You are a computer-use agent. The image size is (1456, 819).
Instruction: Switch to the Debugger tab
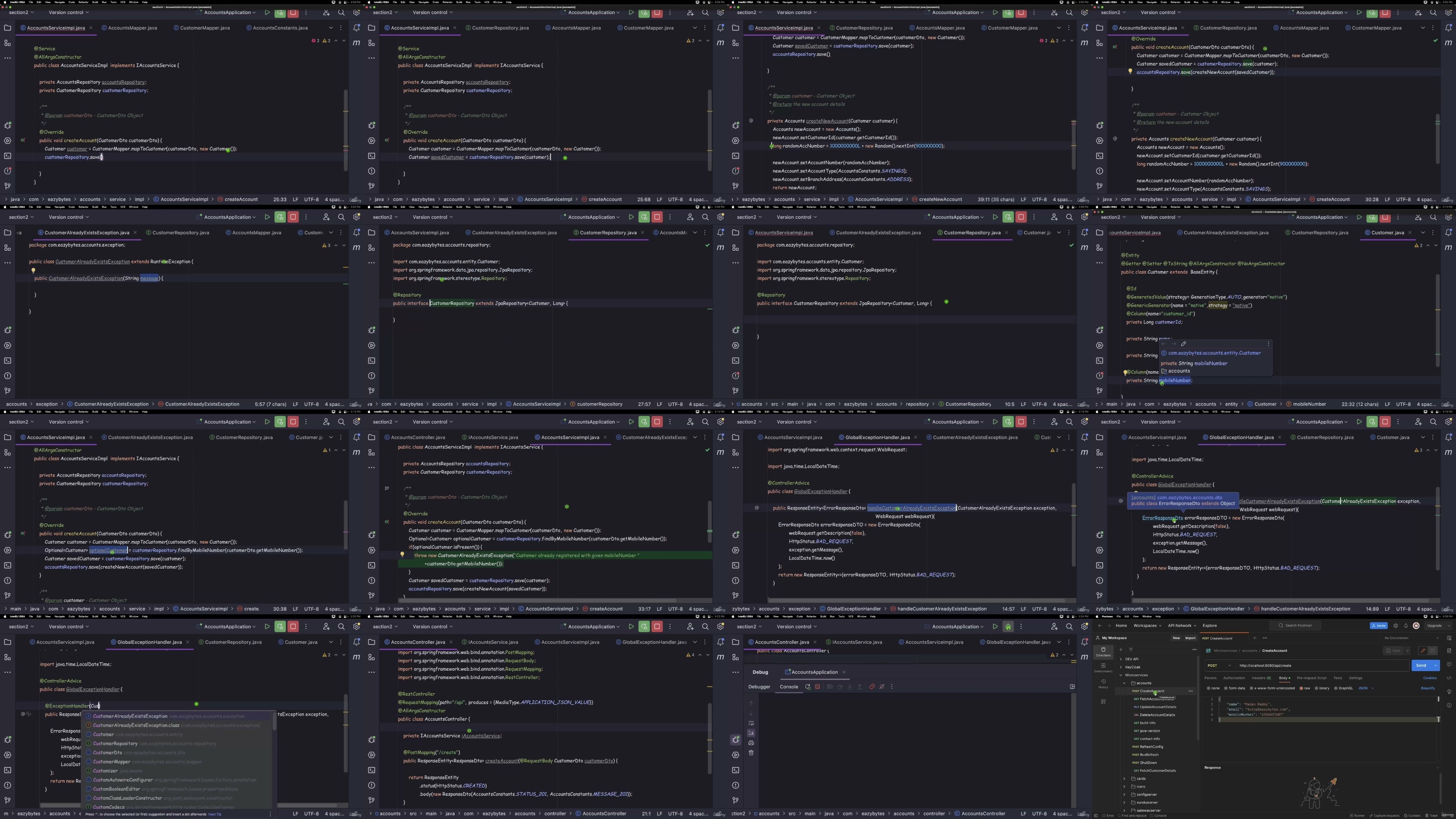(x=759, y=687)
